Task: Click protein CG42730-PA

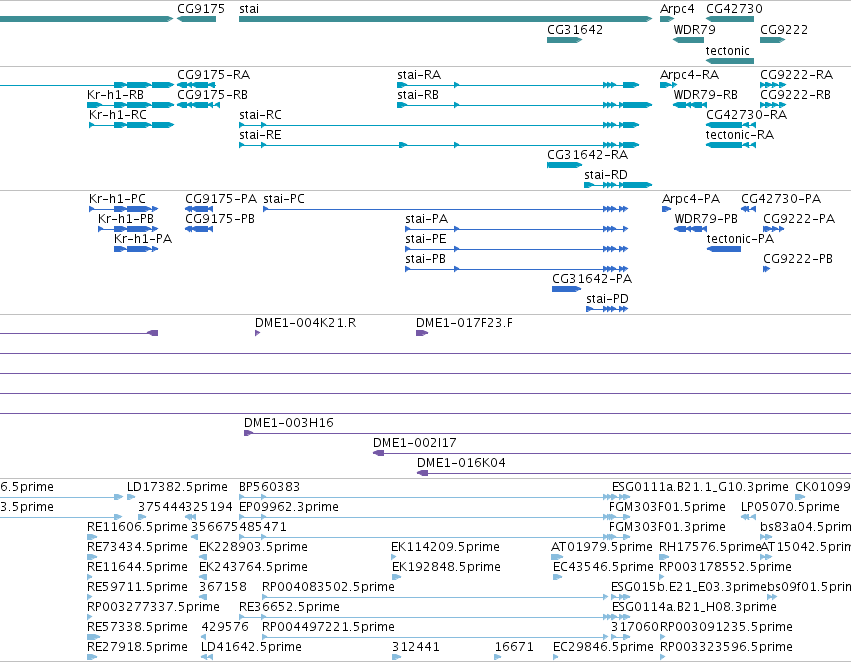Action: (748, 209)
